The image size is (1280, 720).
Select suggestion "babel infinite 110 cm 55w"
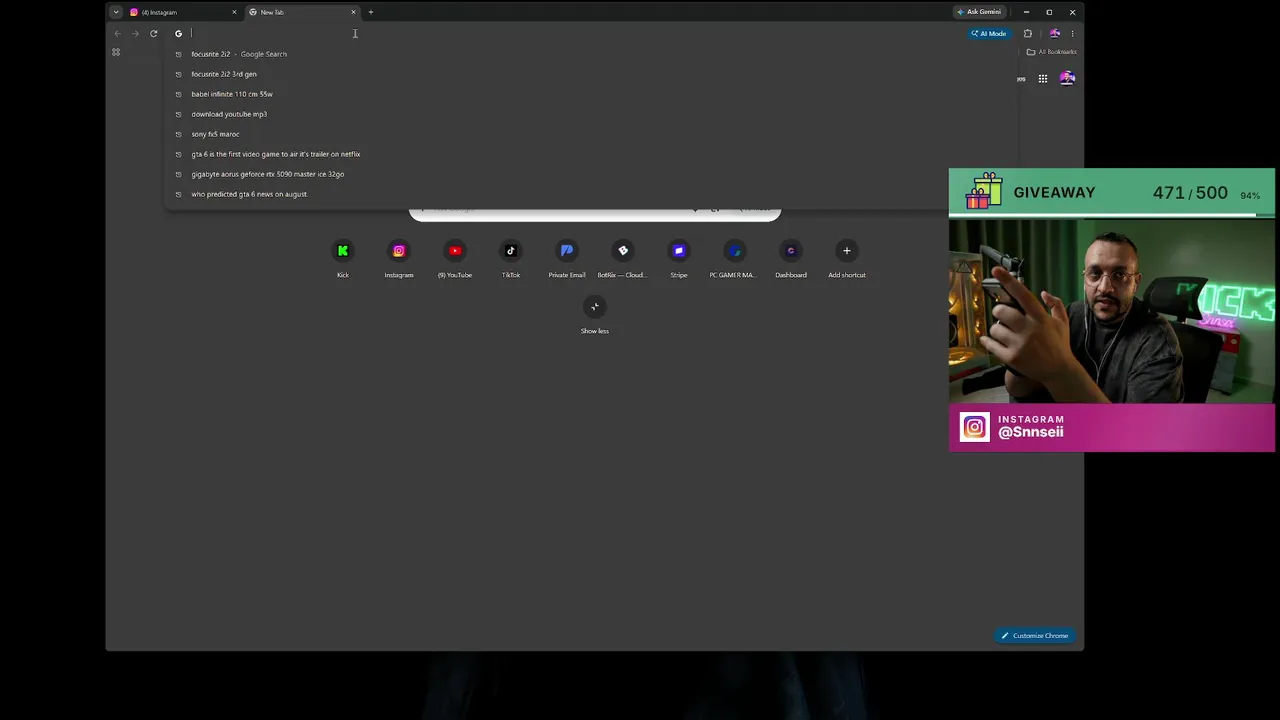pyautogui.click(x=590, y=94)
